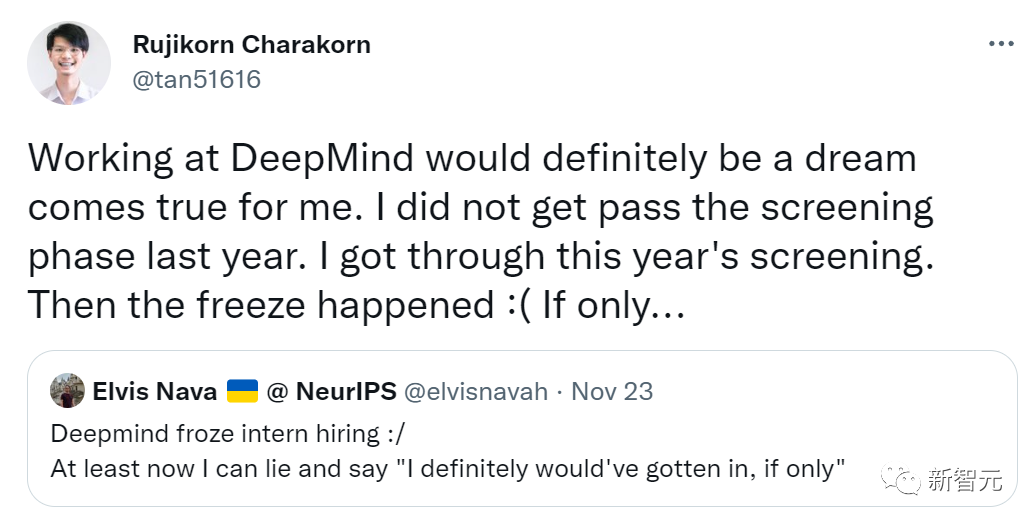Viewport: 1036px width, 525px height.
Task: Open the tweet's more options menu
Action: coord(1002,44)
